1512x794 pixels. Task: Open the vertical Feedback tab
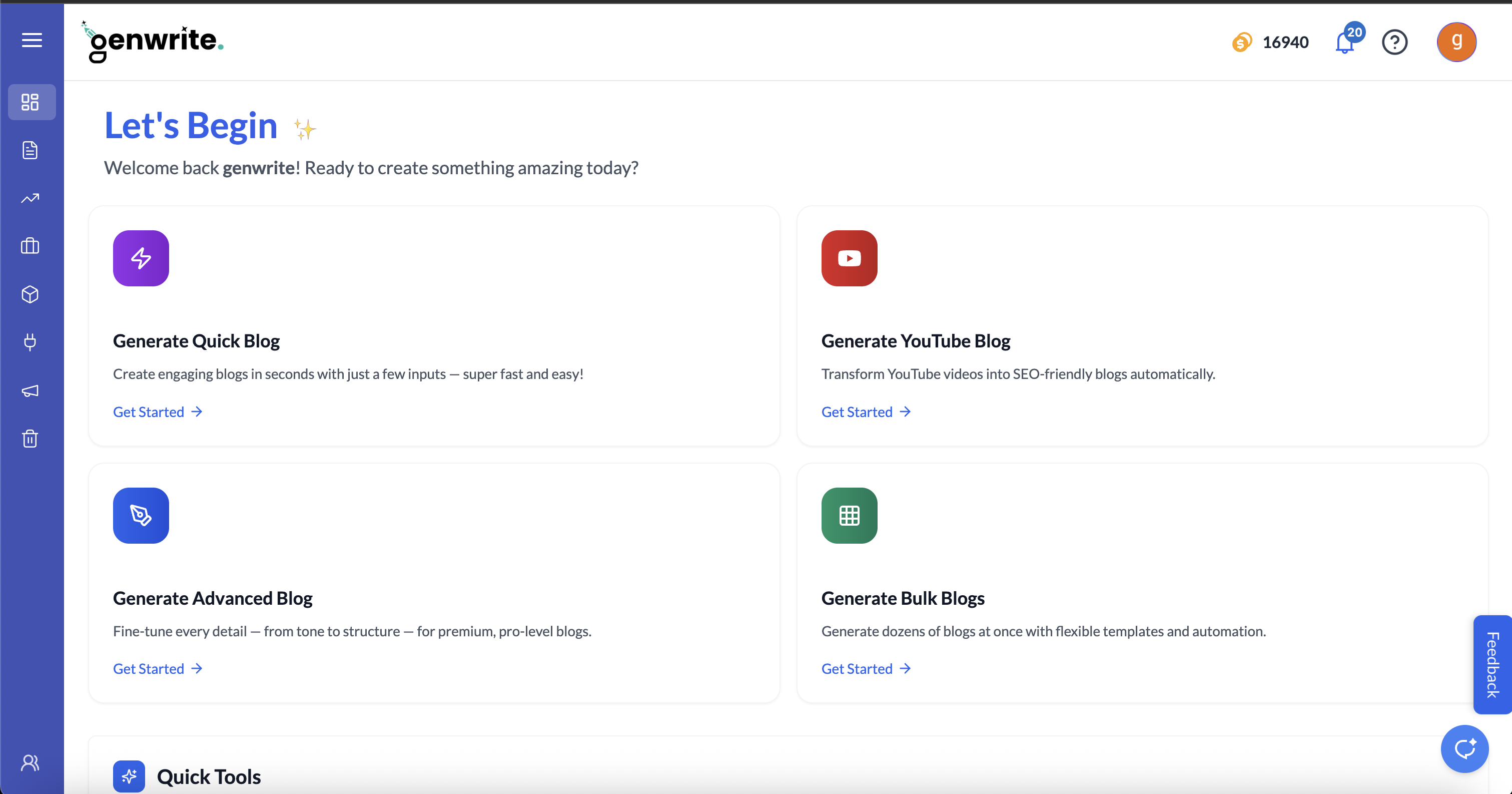(x=1492, y=664)
